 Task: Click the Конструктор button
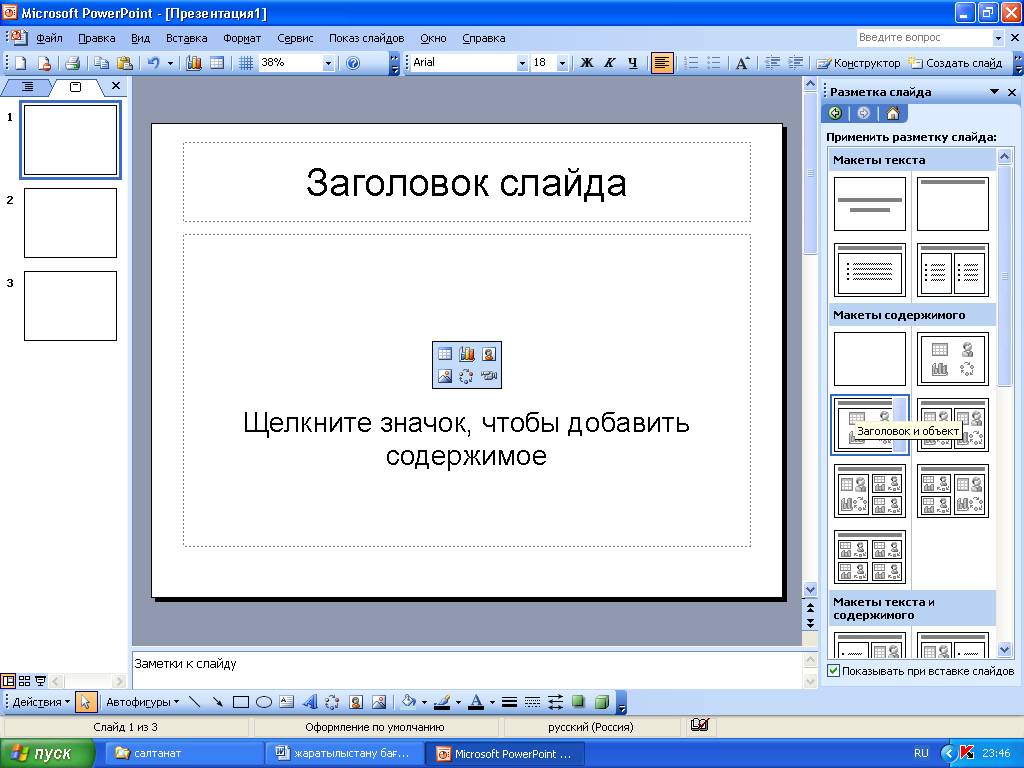tap(858, 63)
